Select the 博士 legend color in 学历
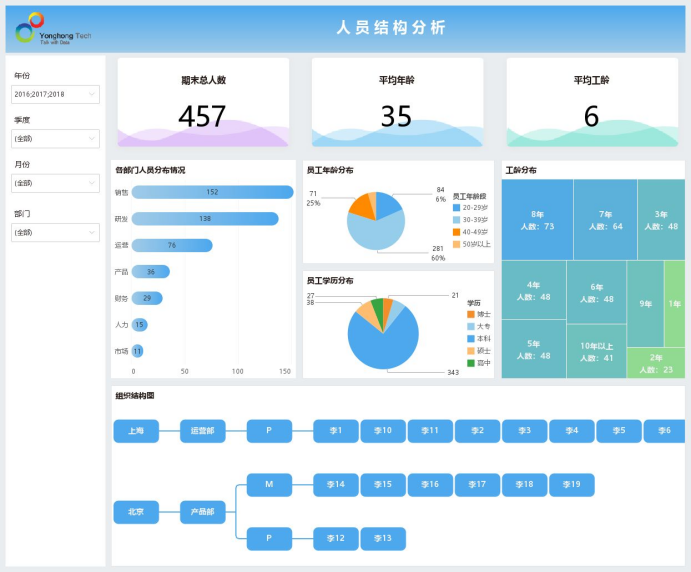Screen dimensions: 691x572 tap(471, 314)
